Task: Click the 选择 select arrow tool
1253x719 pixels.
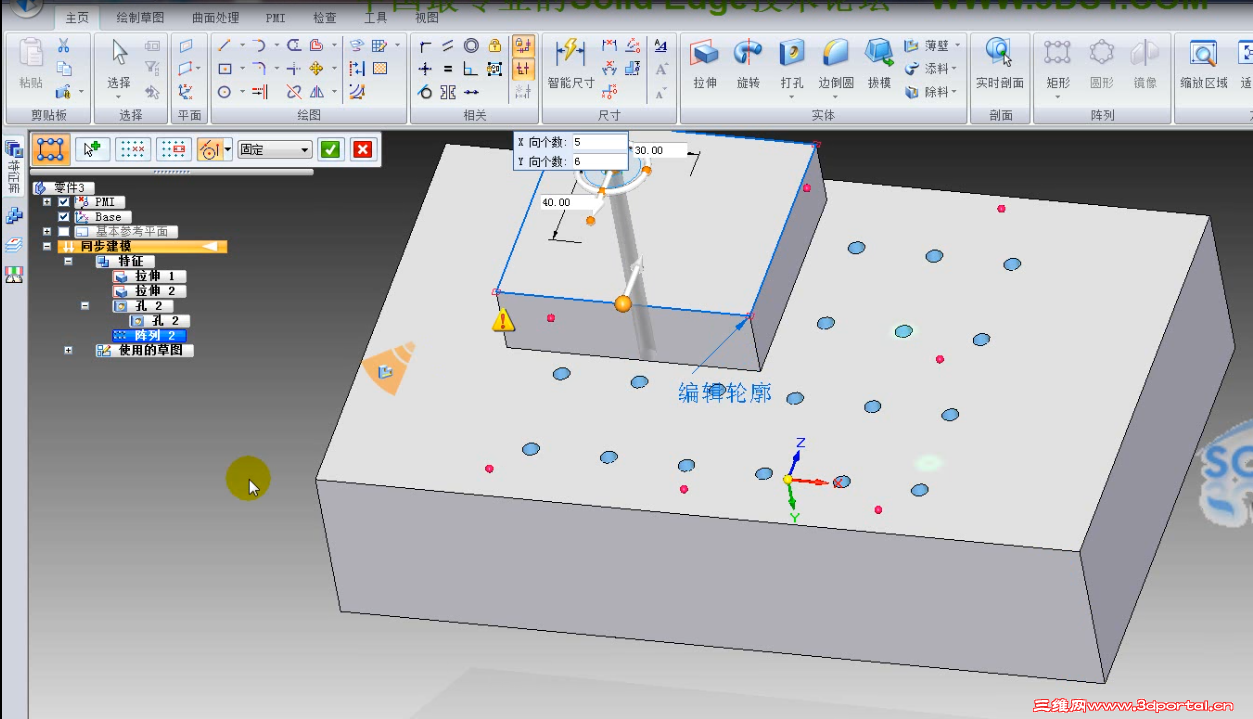Action: tap(119, 64)
